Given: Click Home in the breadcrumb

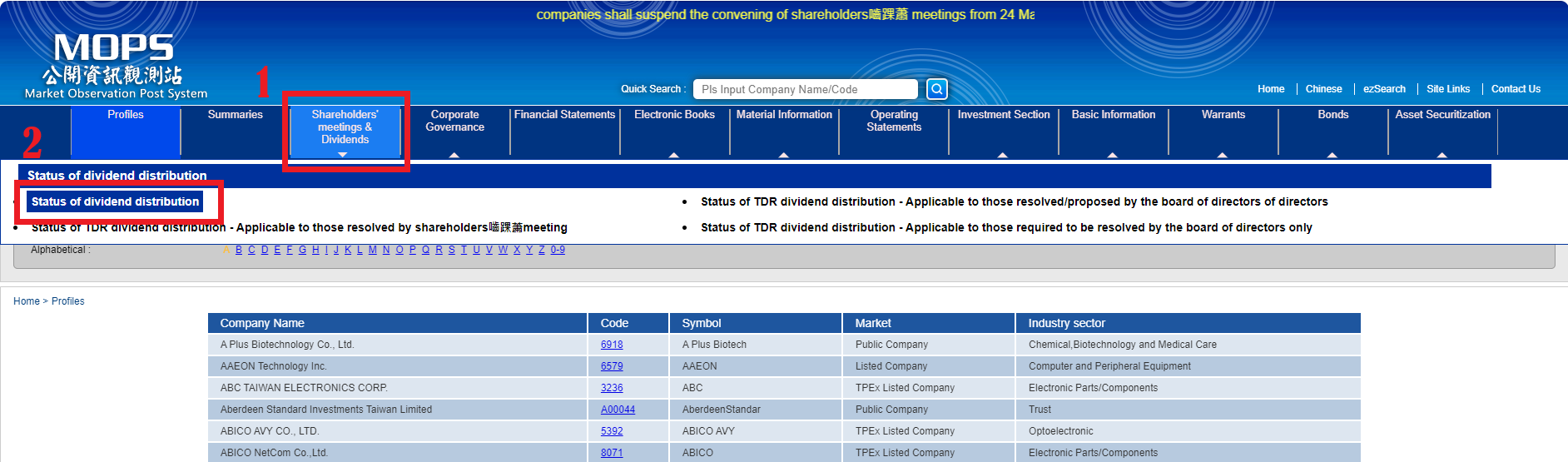Looking at the screenshot, I should click(27, 301).
